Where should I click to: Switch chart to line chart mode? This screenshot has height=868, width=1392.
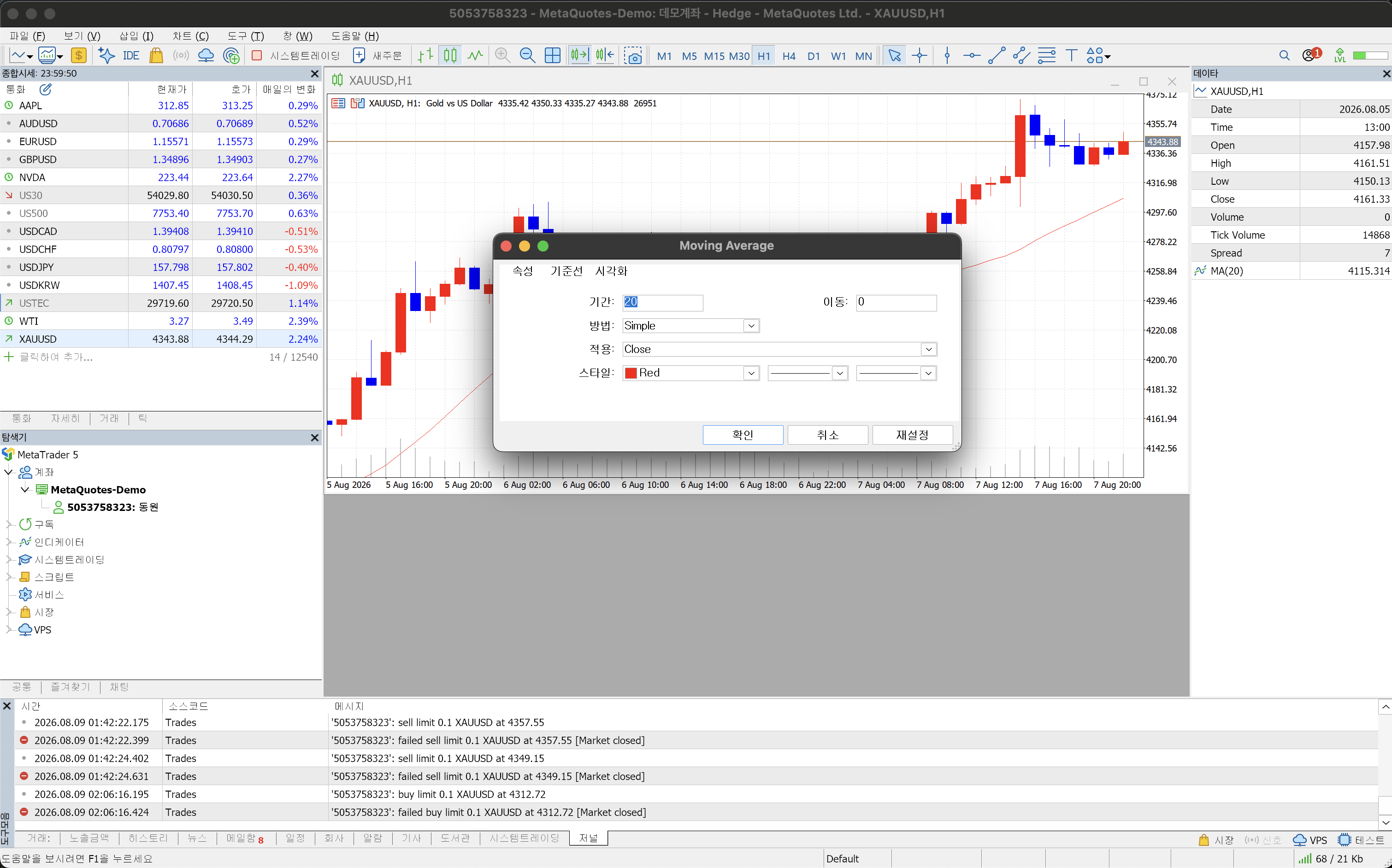coord(476,56)
